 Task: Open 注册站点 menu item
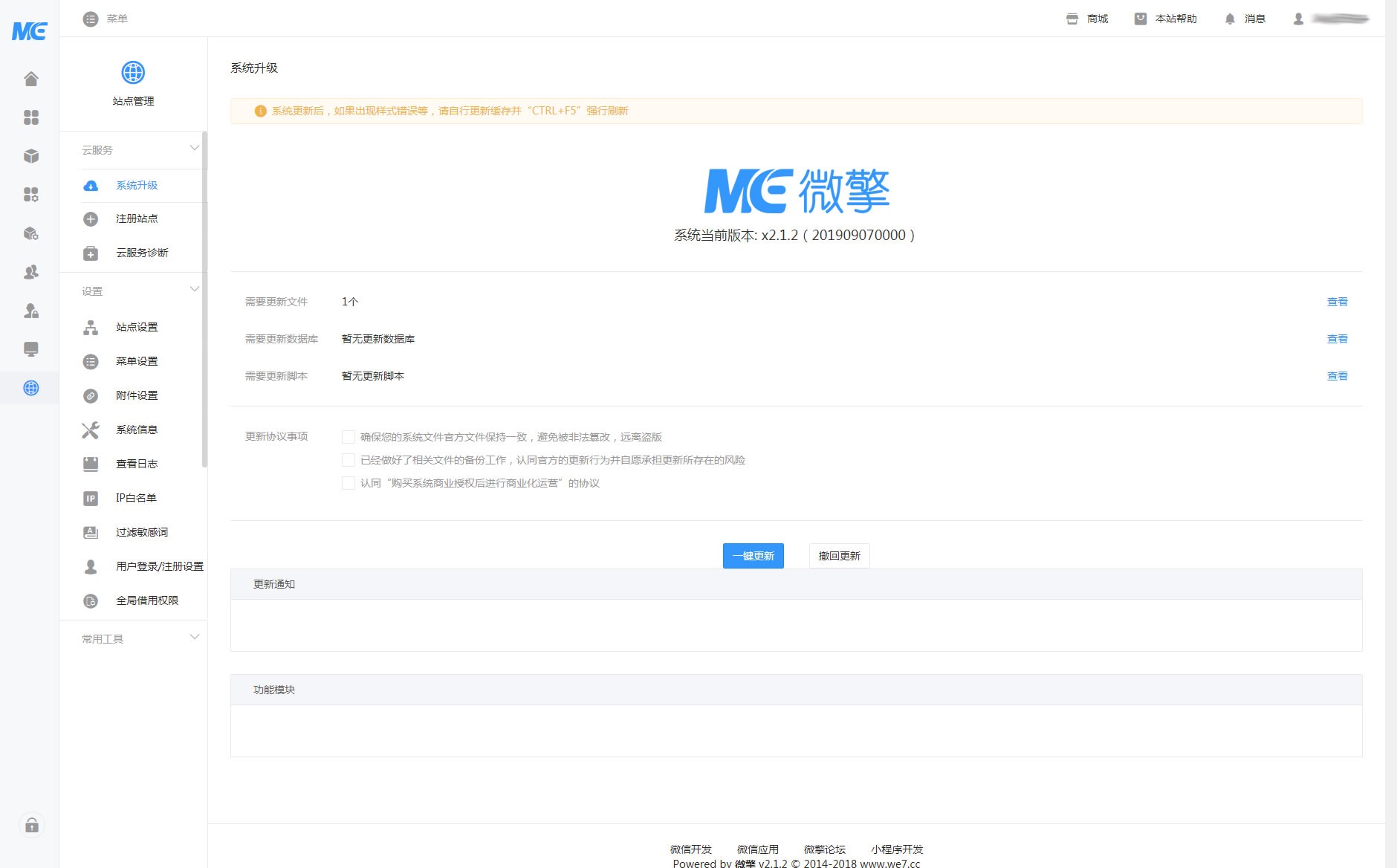(137, 218)
